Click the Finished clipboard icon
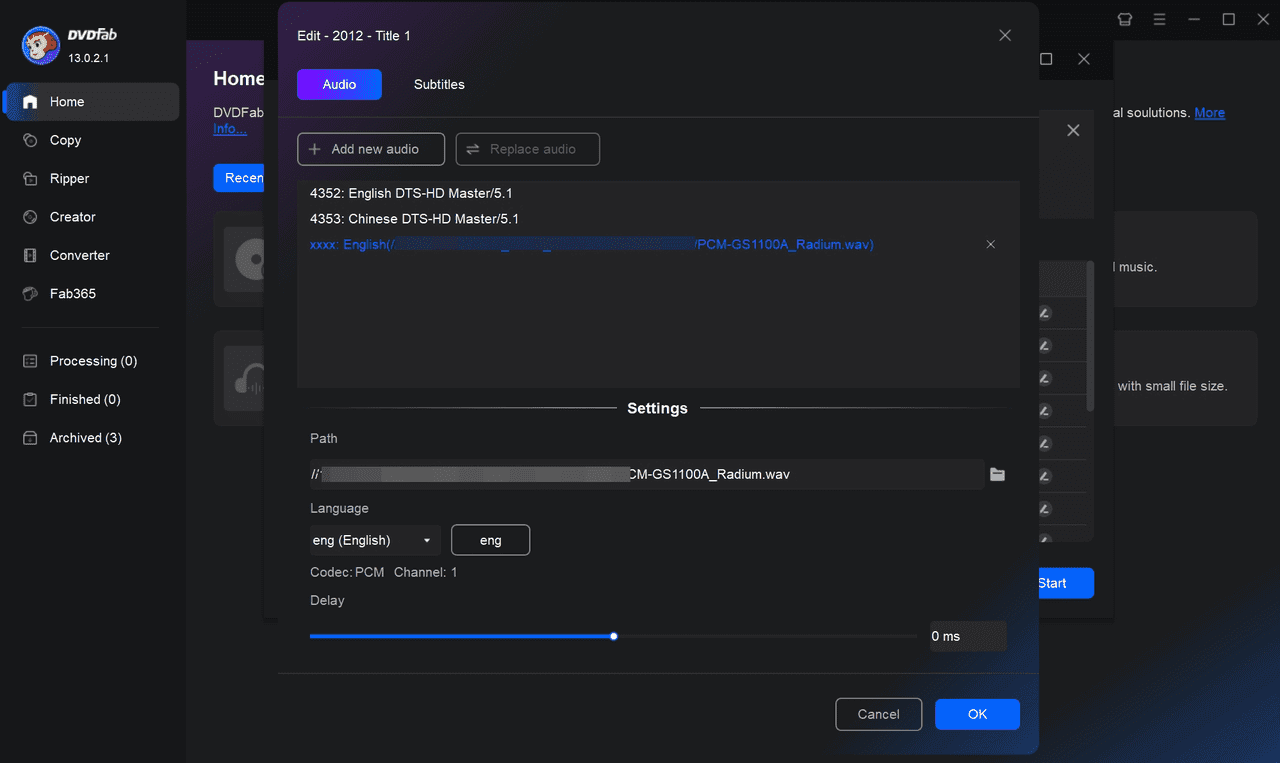This screenshot has height=763, width=1280. coord(30,399)
